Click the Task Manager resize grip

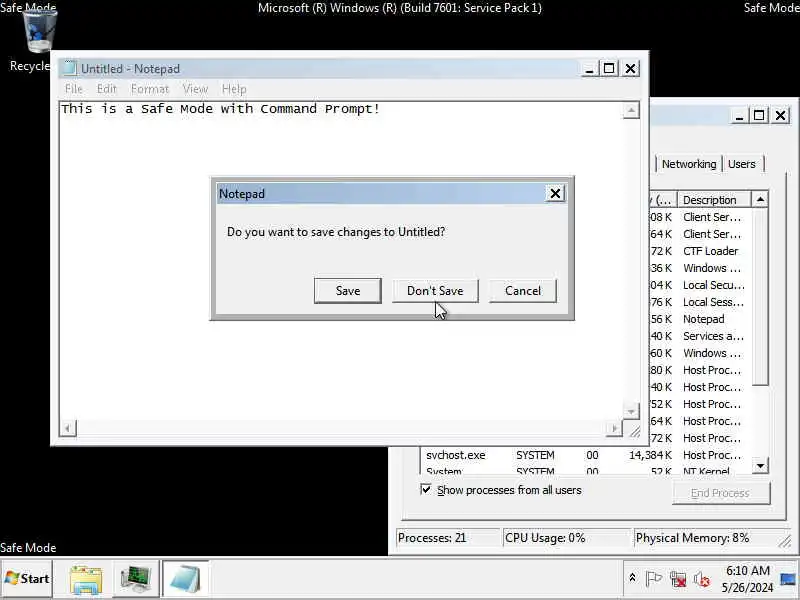(x=785, y=541)
